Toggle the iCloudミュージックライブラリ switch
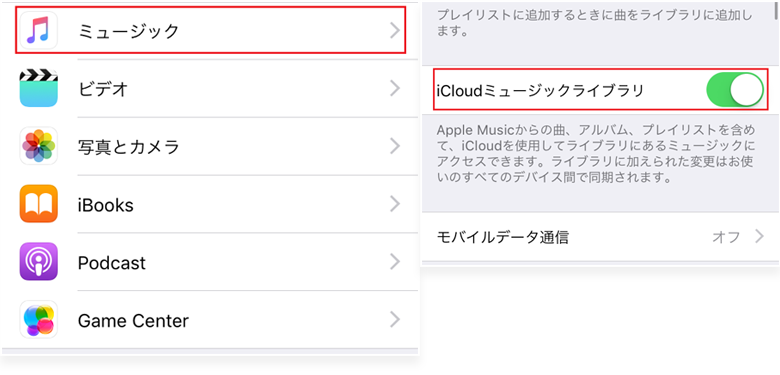Viewport: 780px width, 375px height. pyautogui.click(x=735, y=90)
